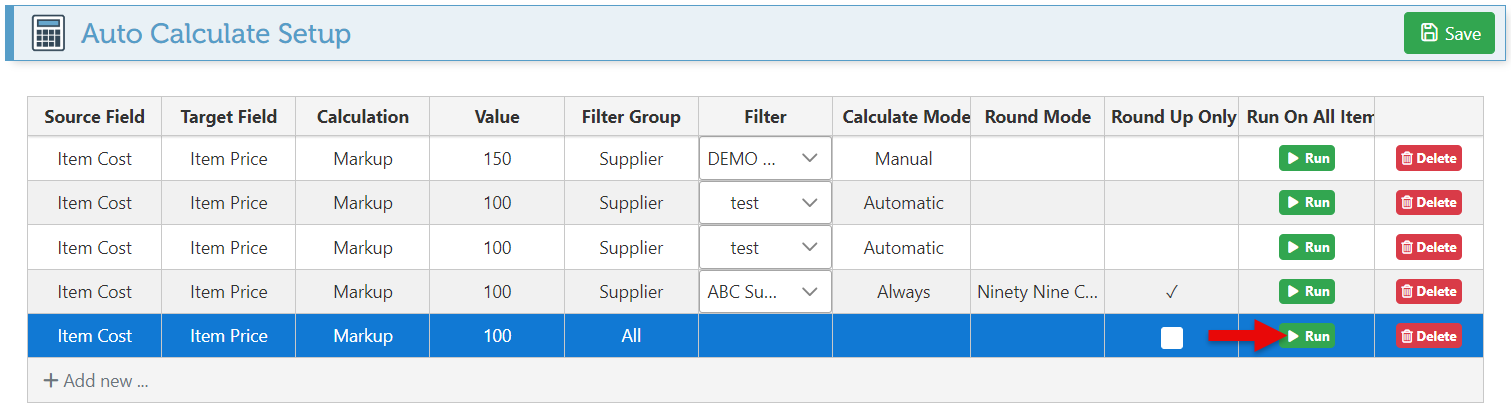The image size is (1511, 411).
Task: Click the plus icon to add new row
Action: click(51, 381)
